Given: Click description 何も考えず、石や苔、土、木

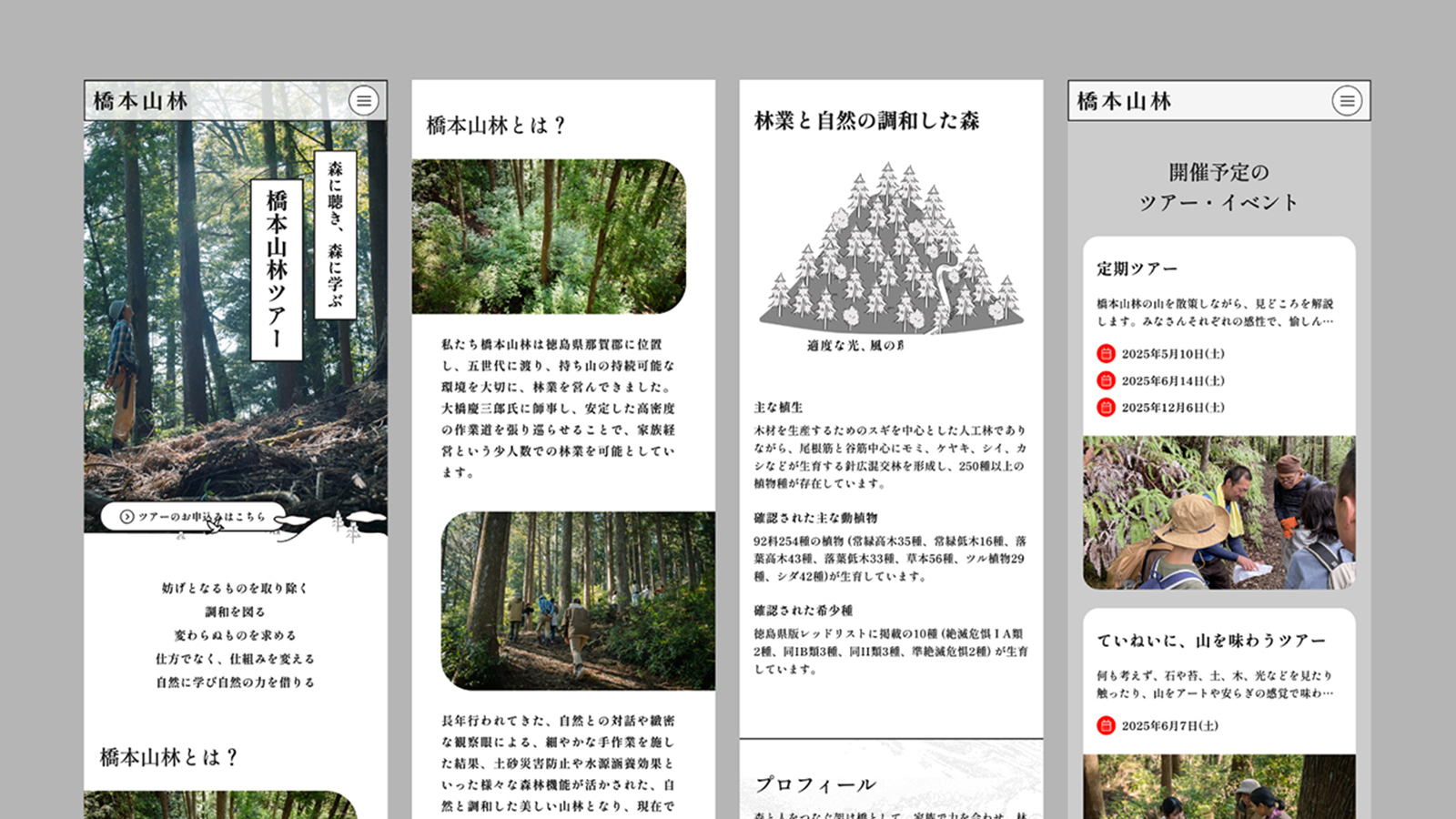Looking at the screenshot, I should click(x=1215, y=684).
